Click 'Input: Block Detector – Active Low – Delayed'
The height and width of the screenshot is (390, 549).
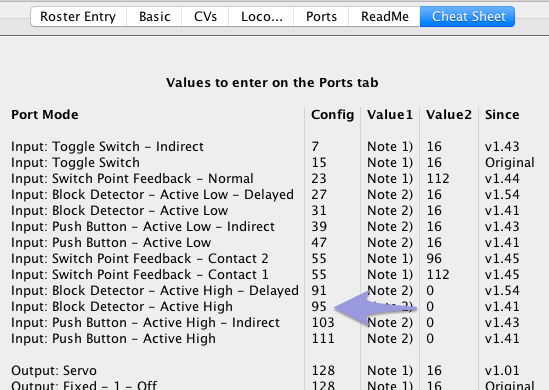pos(152,195)
